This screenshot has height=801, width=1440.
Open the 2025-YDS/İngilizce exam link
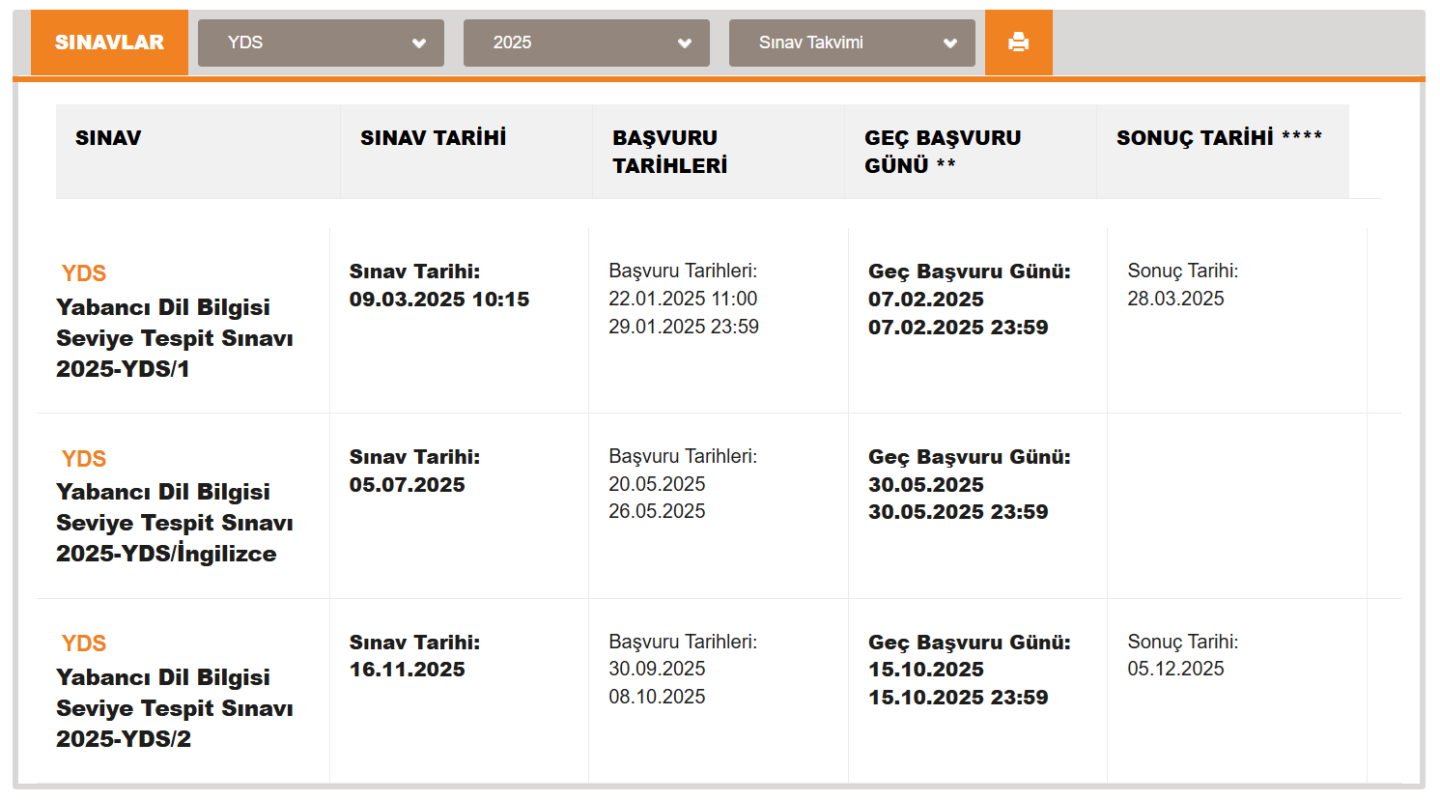point(175,523)
